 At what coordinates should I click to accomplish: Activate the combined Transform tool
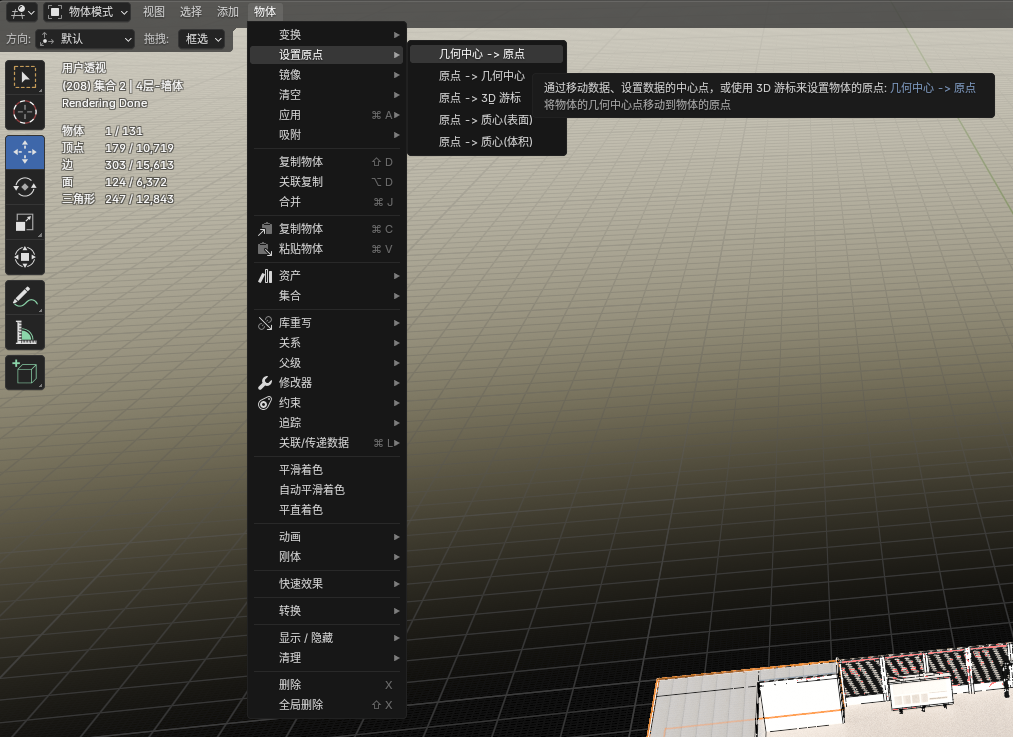click(x=25, y=257)
